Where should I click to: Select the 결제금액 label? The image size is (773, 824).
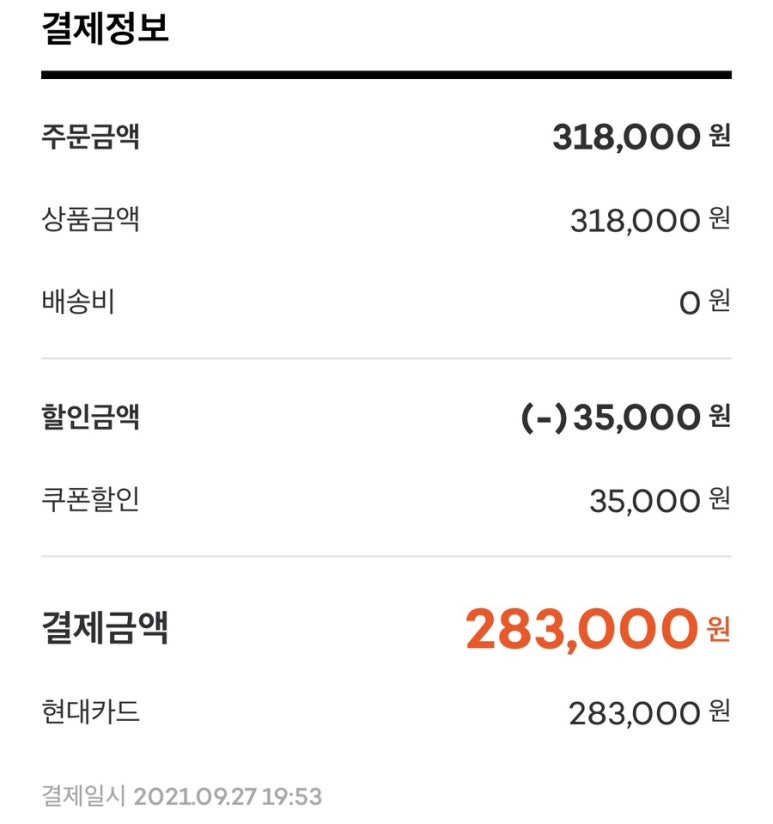coord(105,628)
